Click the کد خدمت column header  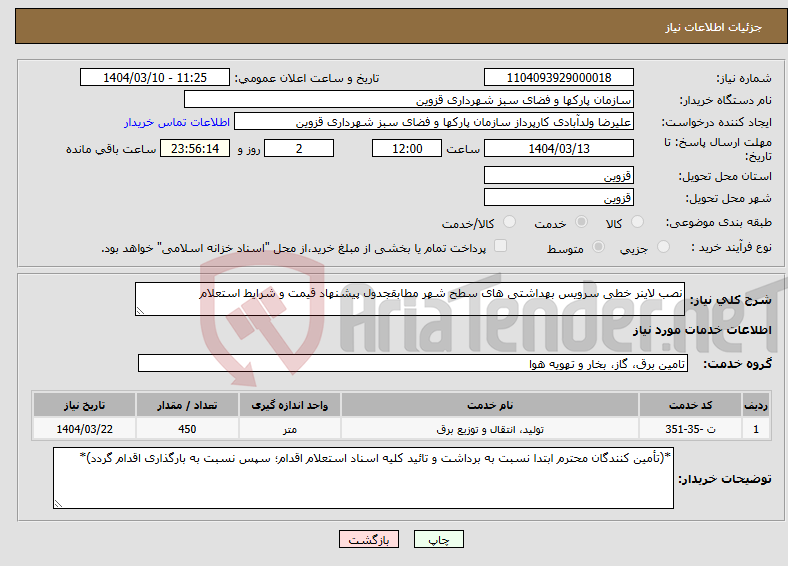point(691,405)
